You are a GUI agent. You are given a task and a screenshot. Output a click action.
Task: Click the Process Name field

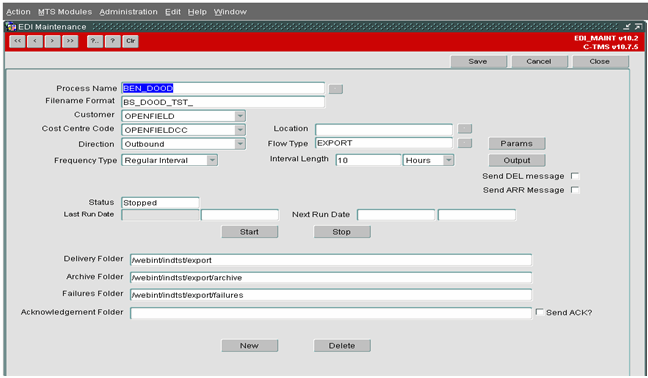223,88
